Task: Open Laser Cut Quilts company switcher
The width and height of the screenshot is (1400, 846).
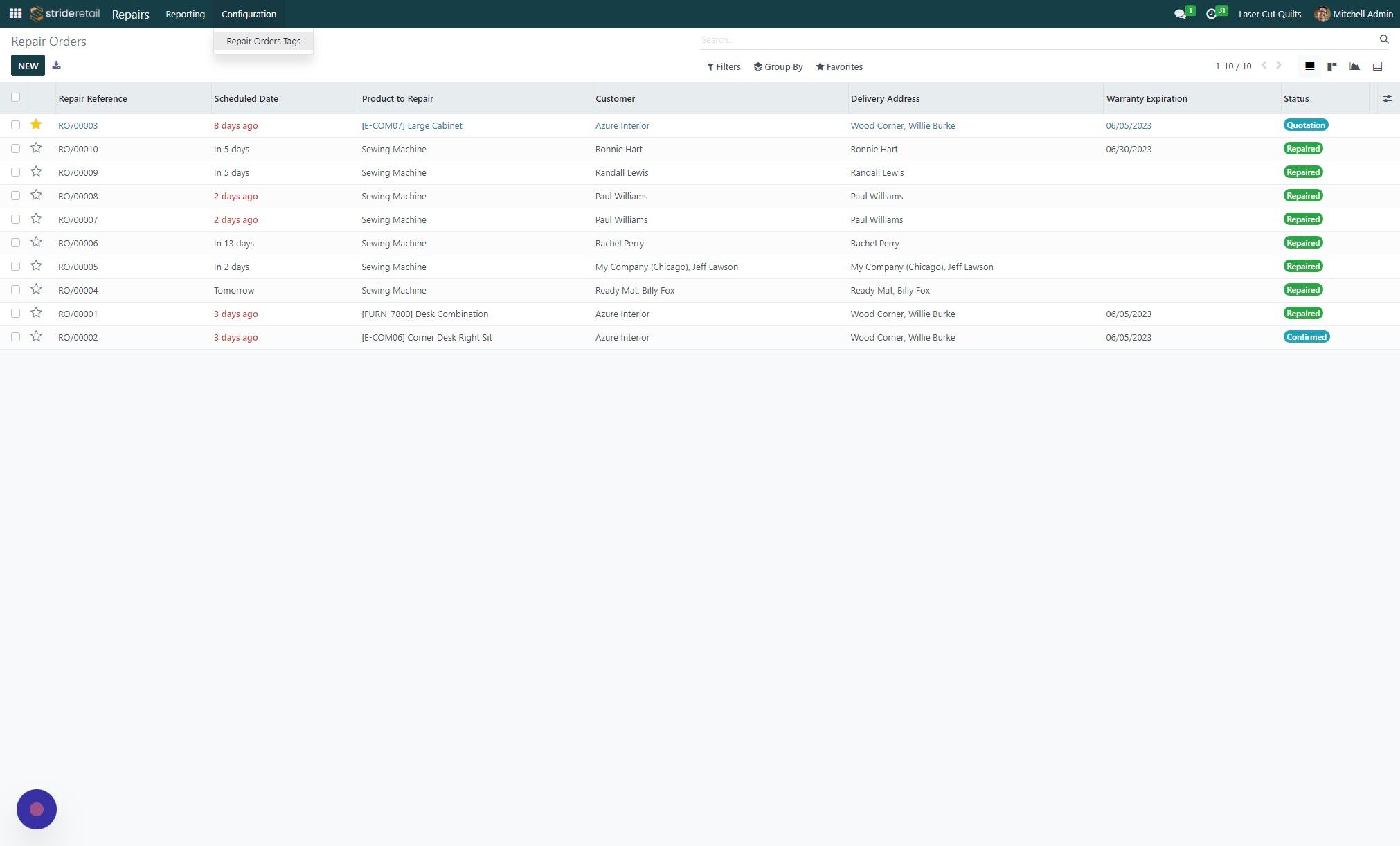Action: click(x=1269, y=14)
